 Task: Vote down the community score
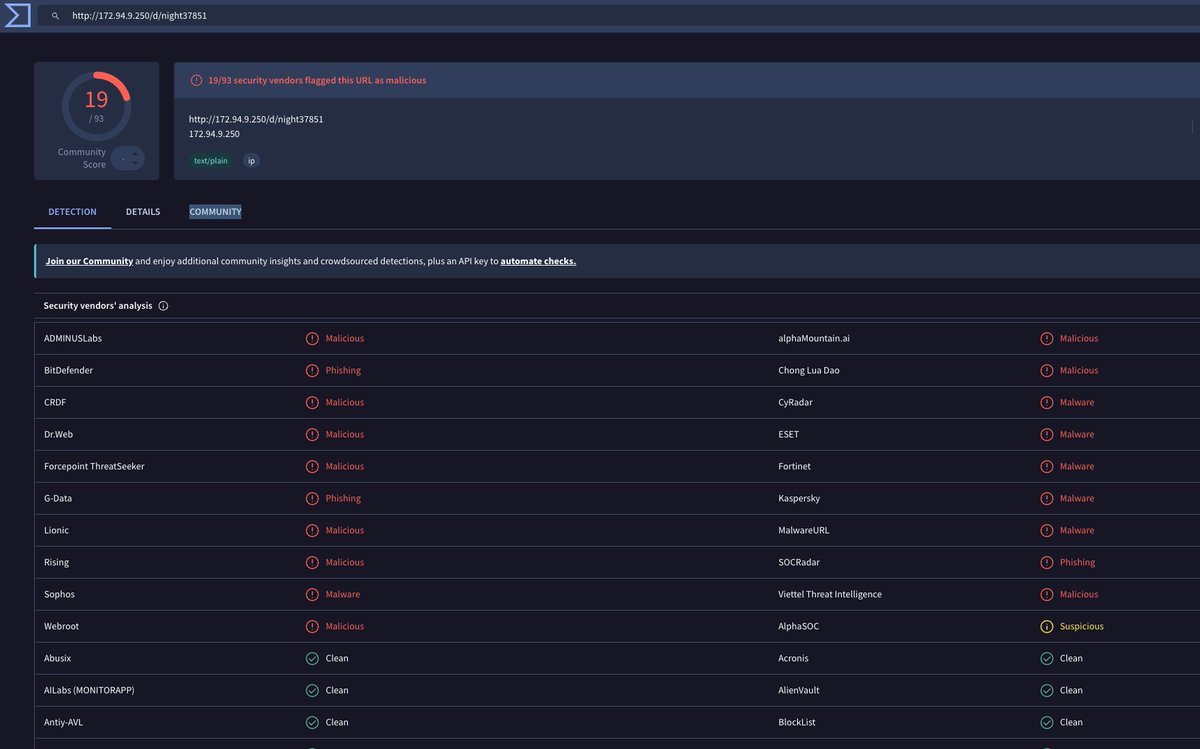tap(135, 163)
